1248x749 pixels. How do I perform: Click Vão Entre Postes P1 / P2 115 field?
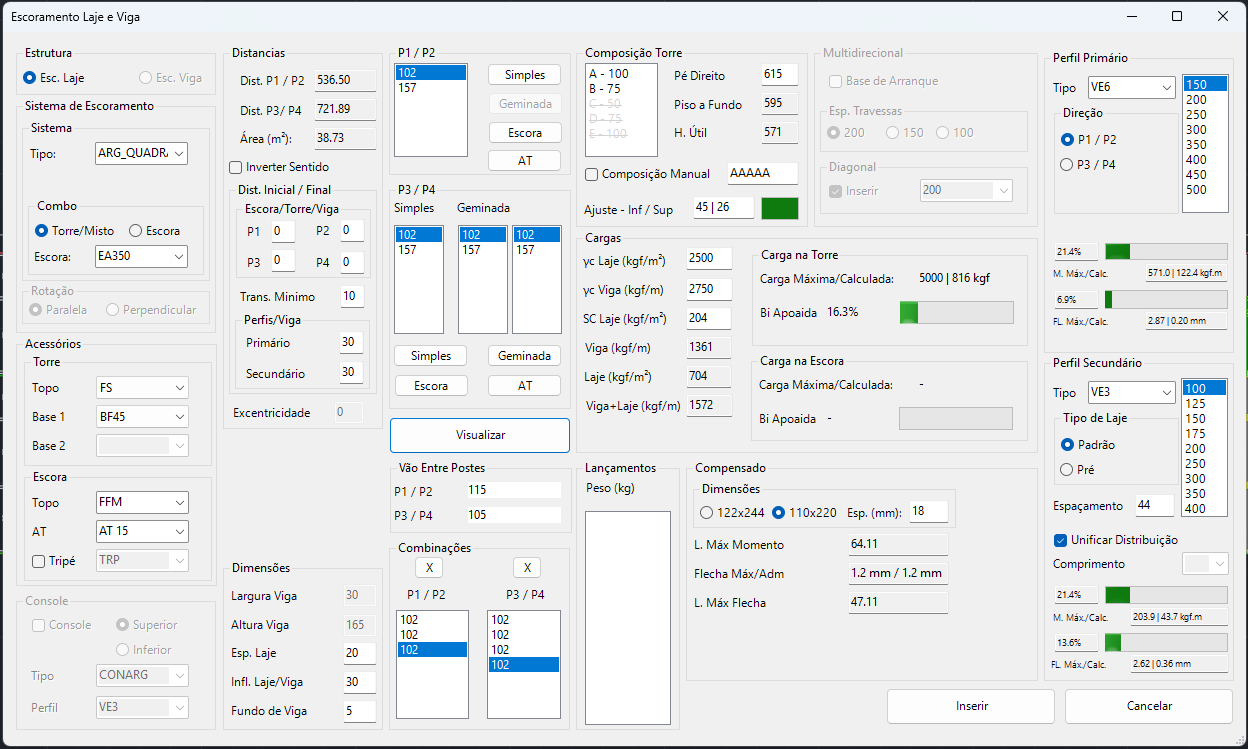click(x=514, y=490)
